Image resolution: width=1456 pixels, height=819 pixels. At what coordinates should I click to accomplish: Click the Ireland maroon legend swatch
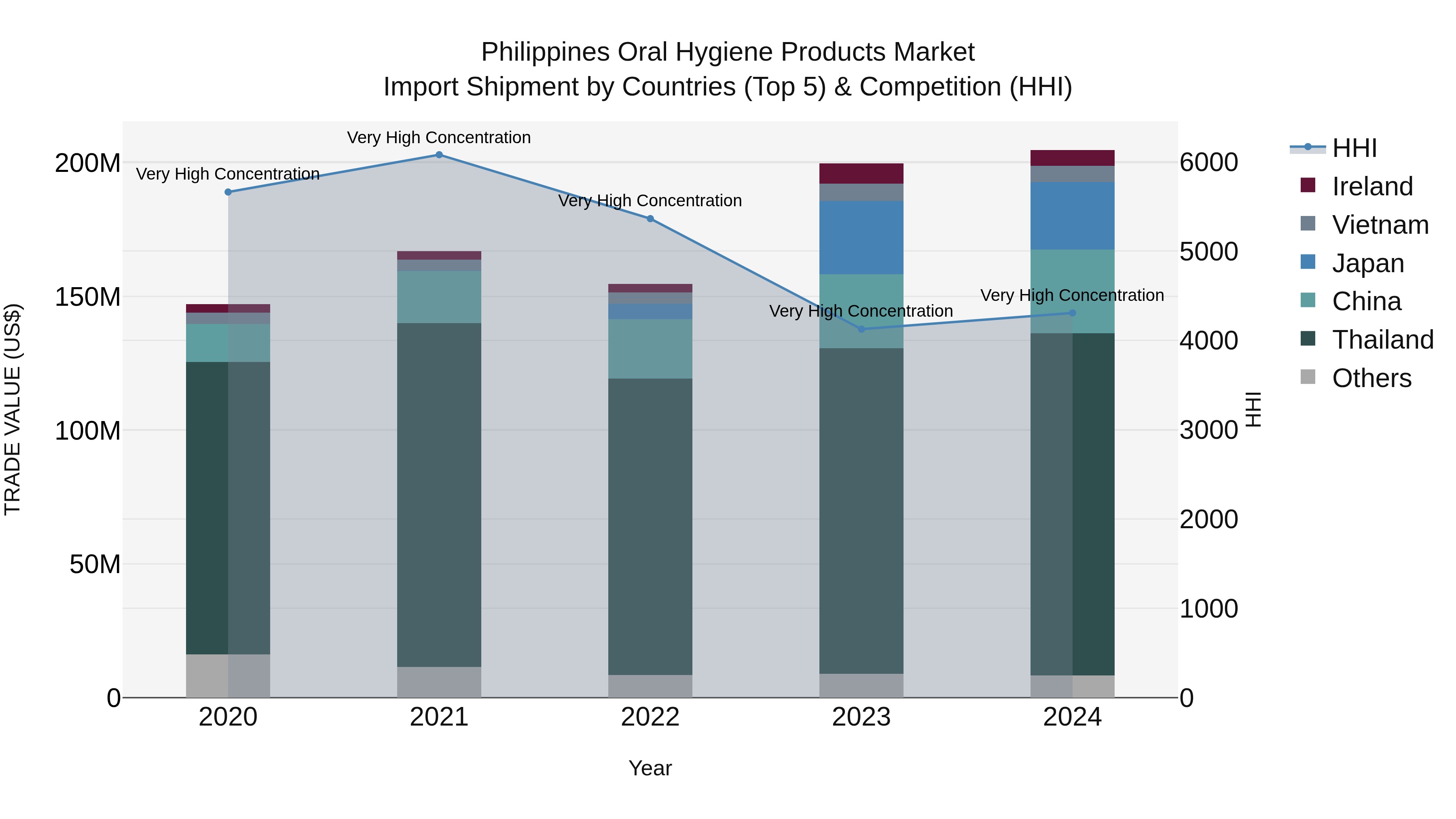[1308, 185]
